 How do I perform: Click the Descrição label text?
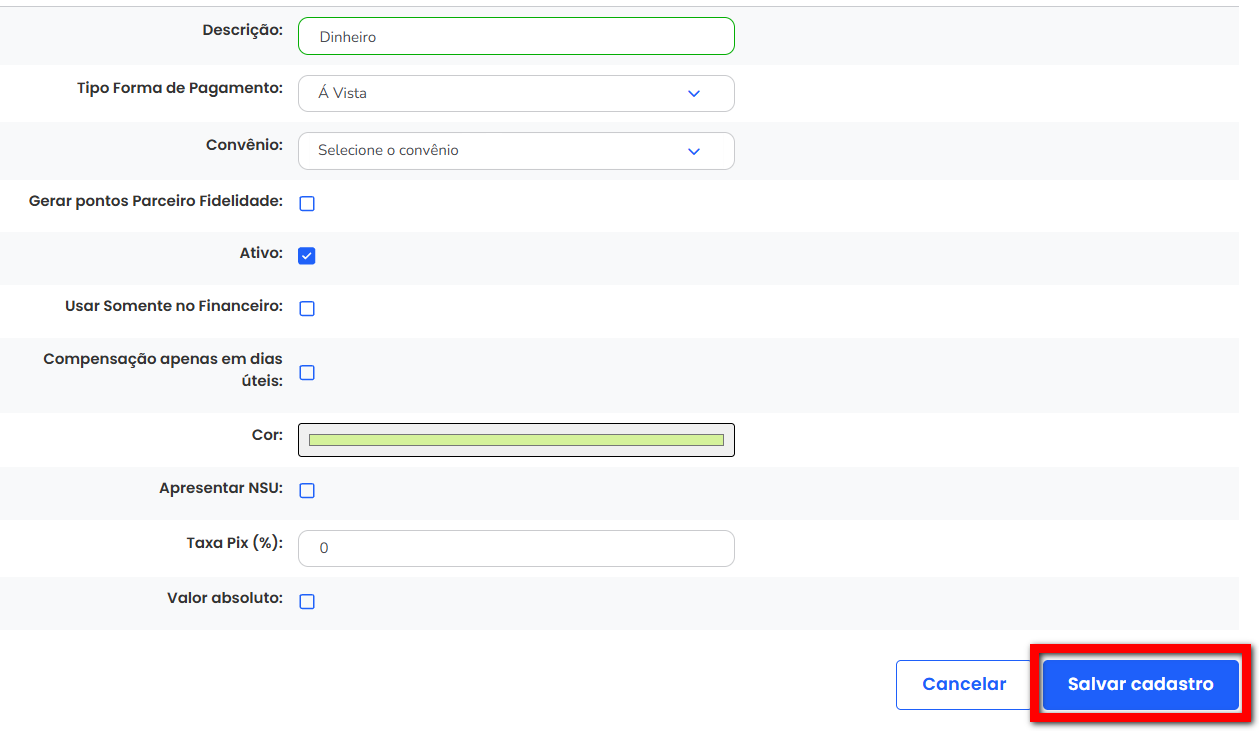click(x=242, y=30)
